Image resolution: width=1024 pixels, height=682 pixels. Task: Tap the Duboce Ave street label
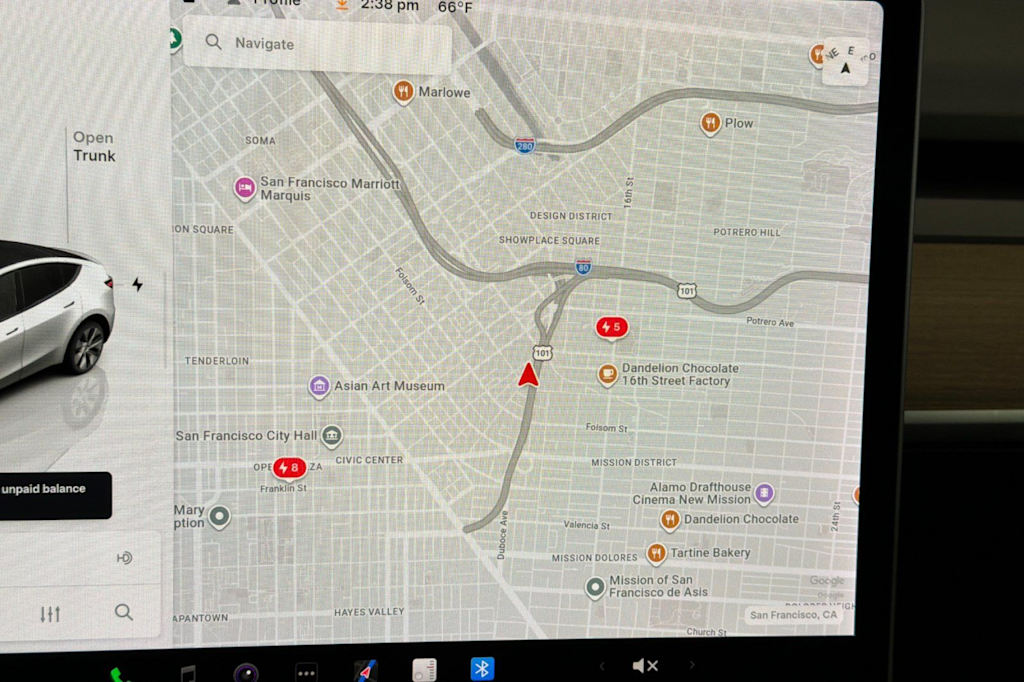click(x=502, y=535)
